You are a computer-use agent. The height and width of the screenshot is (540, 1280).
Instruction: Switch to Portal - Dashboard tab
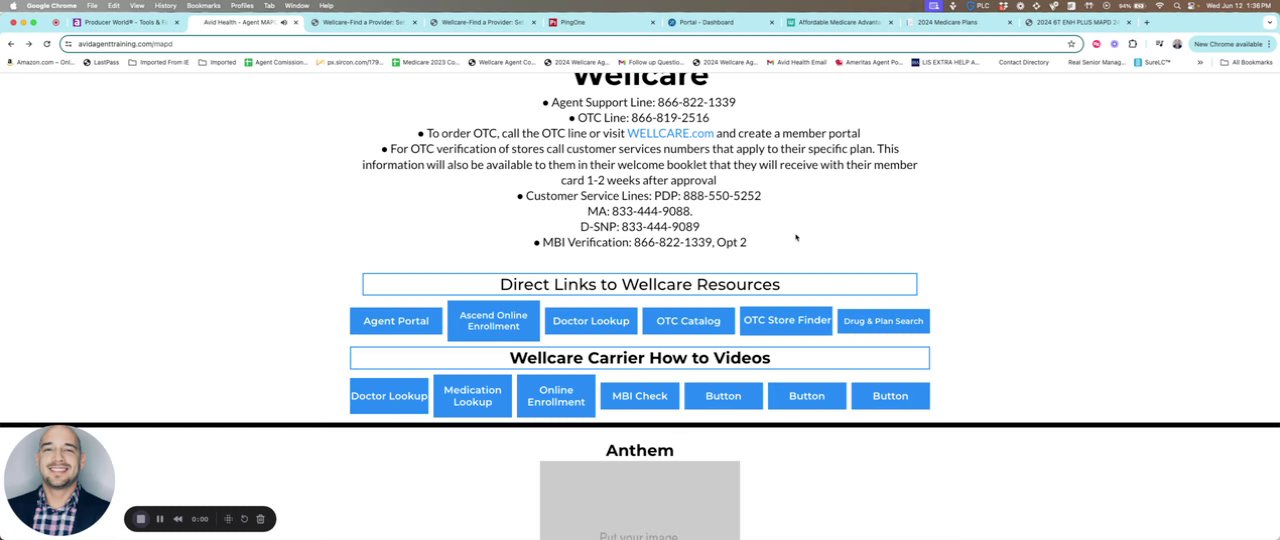coord(720,22)
